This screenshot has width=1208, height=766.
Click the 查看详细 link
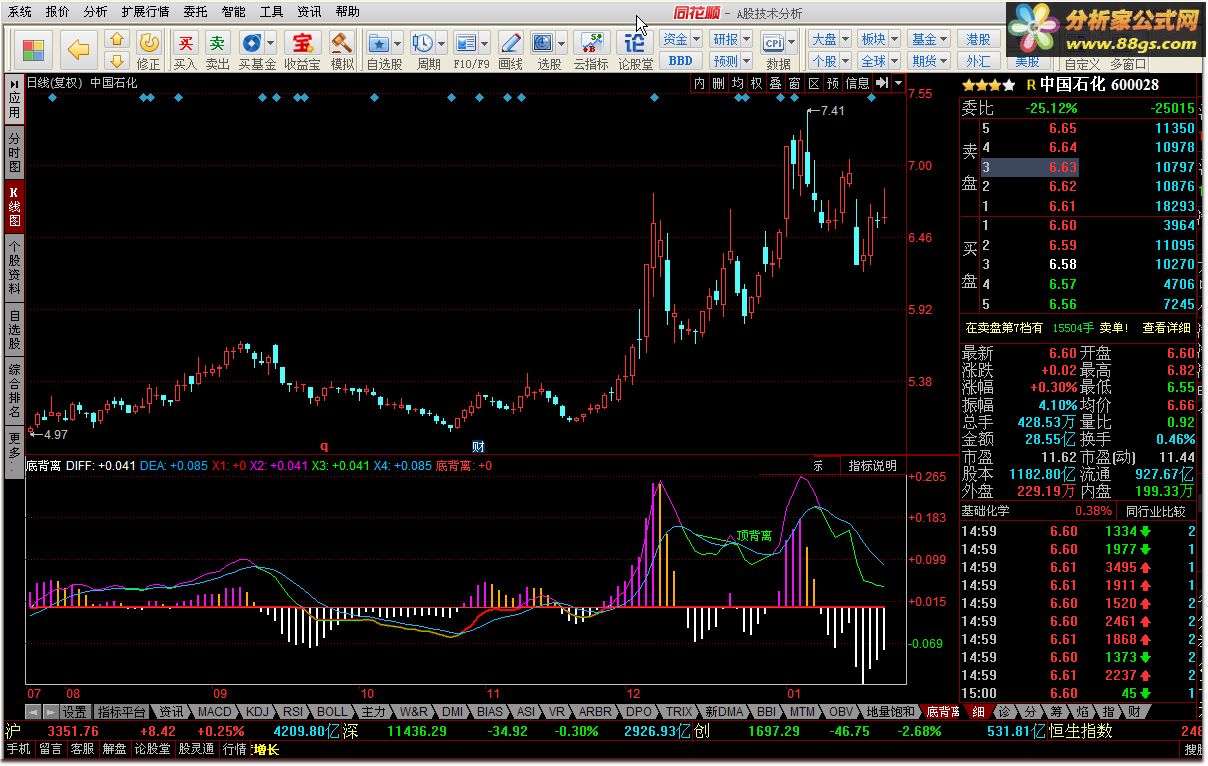[1166, 327]
